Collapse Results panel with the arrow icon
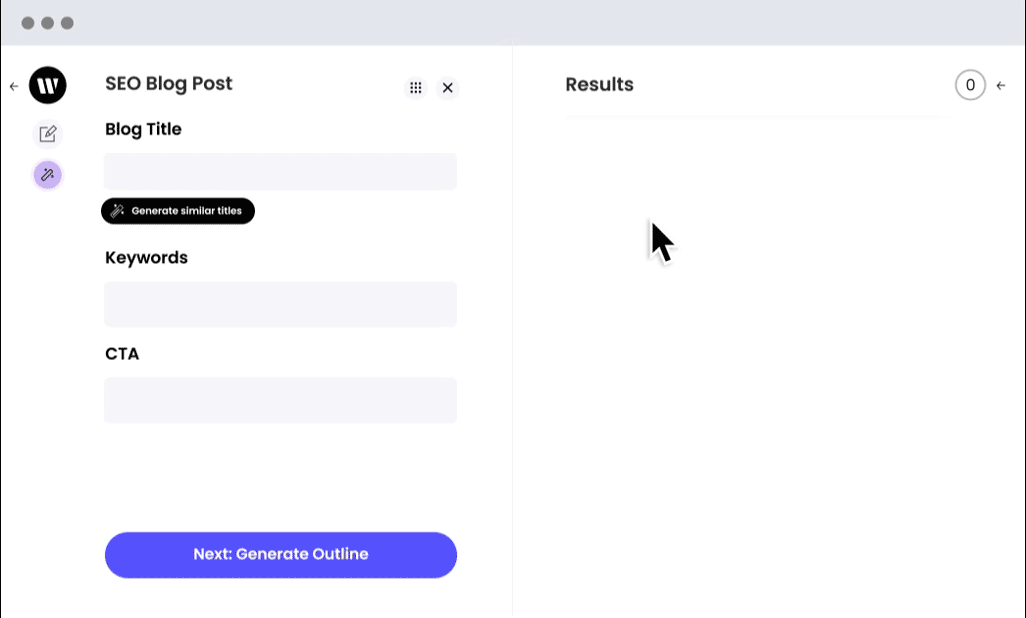The height and width of the screenshot is (618, 1026). click(x=1001, y=86)
